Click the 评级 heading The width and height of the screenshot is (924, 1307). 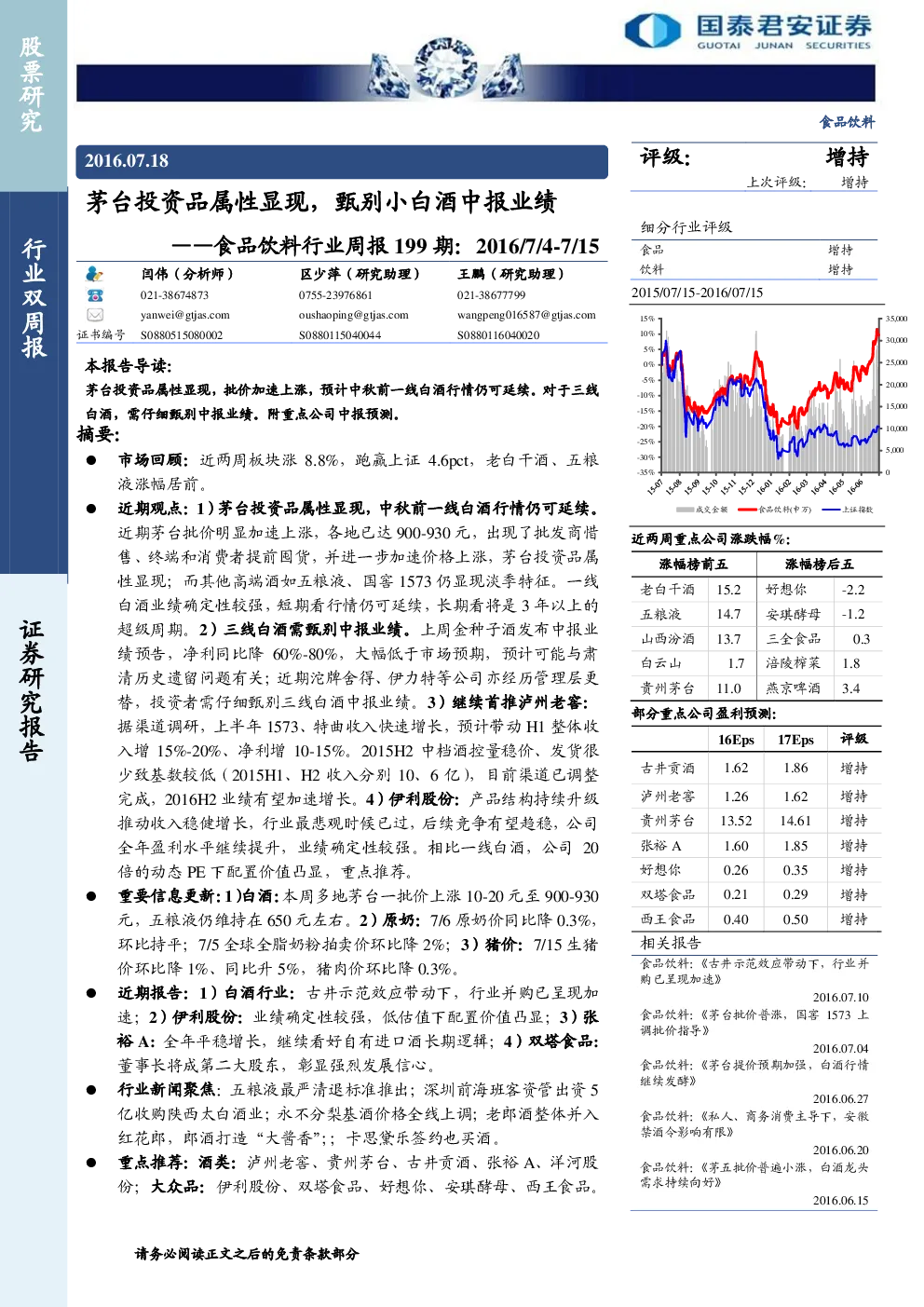665,157
